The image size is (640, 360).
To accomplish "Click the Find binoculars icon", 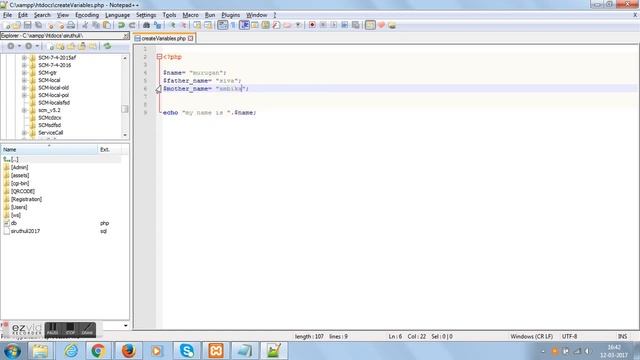I will (x=146, y=25).
